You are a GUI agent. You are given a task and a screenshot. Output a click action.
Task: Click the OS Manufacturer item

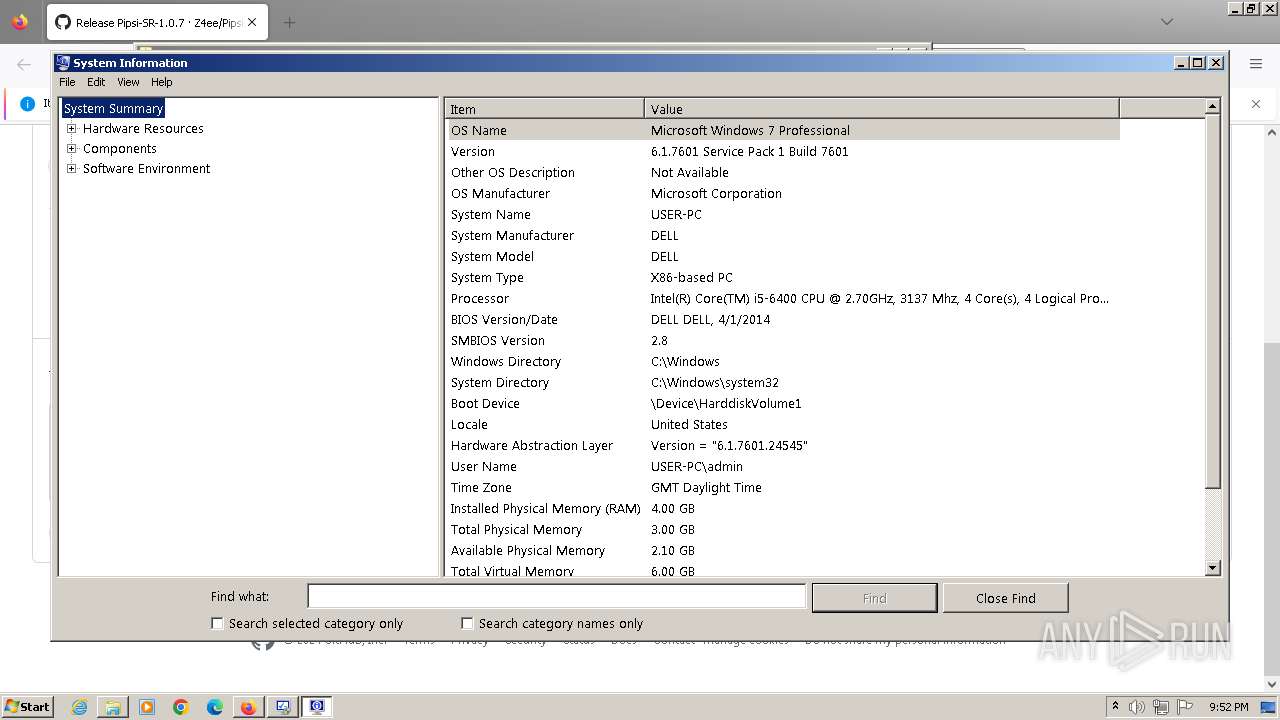click(500, 193)
